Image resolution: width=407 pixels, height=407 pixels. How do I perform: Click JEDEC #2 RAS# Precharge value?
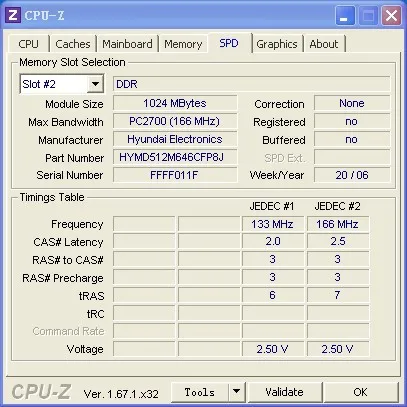(x=338, y=277)
